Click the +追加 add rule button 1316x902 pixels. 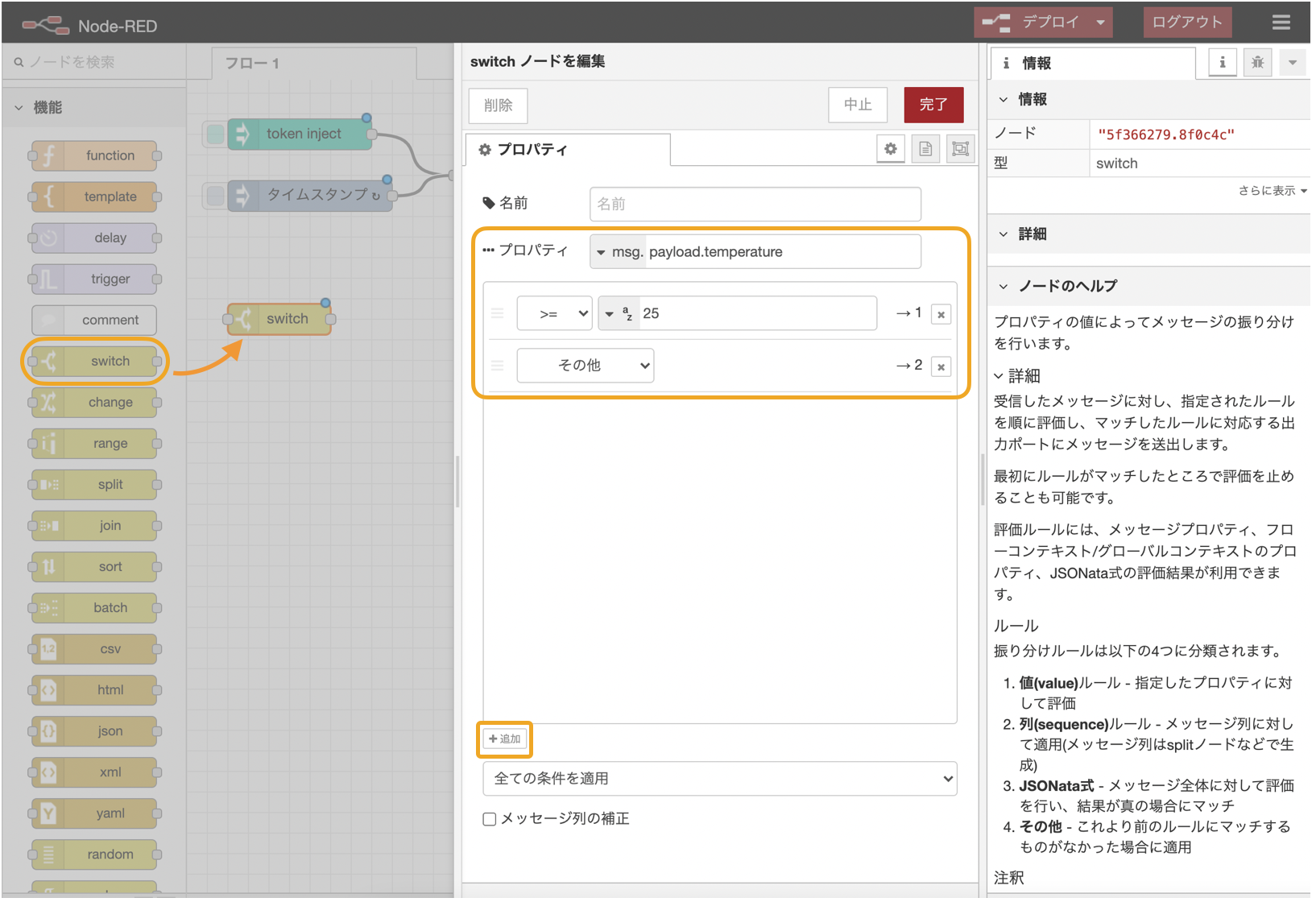pos(505,739)
